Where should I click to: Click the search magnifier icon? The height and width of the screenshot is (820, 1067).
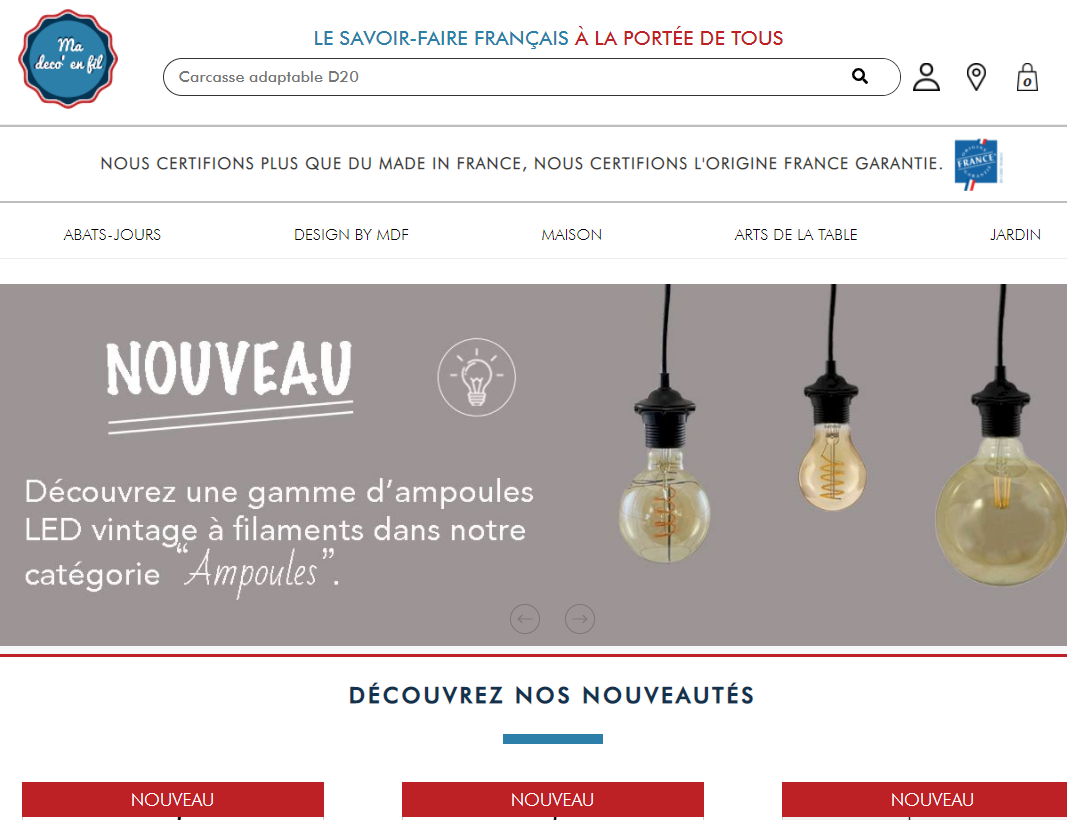tap(859, 76)
